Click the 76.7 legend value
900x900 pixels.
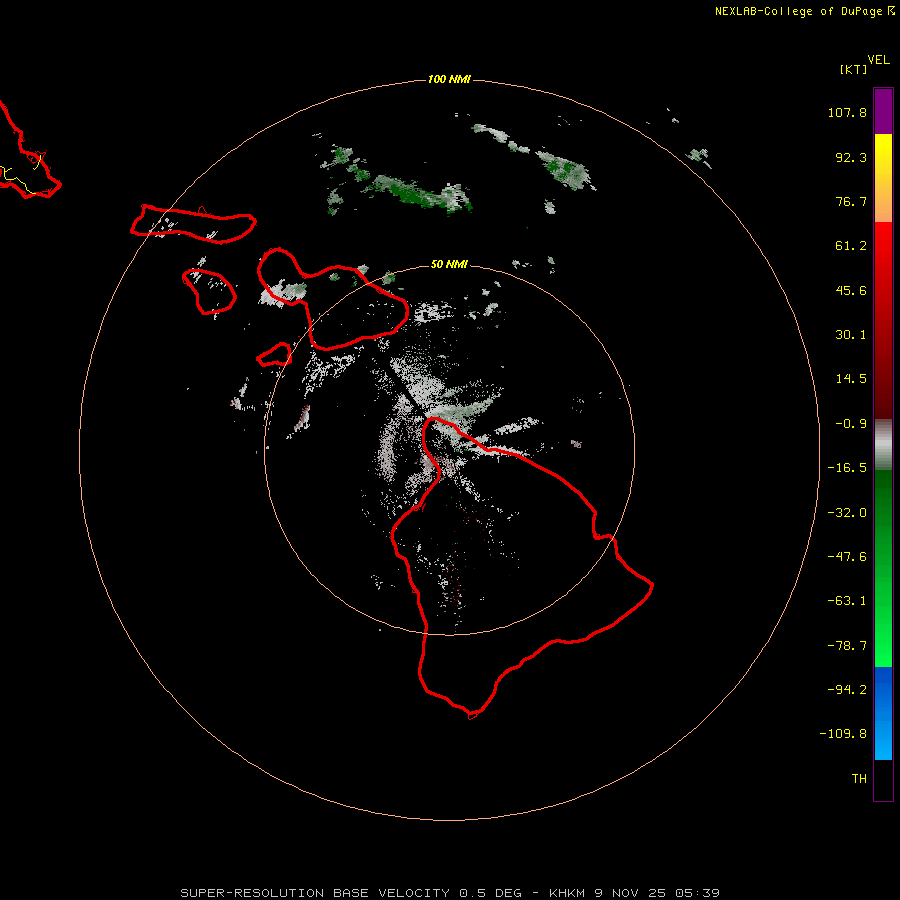pos(851,201)
